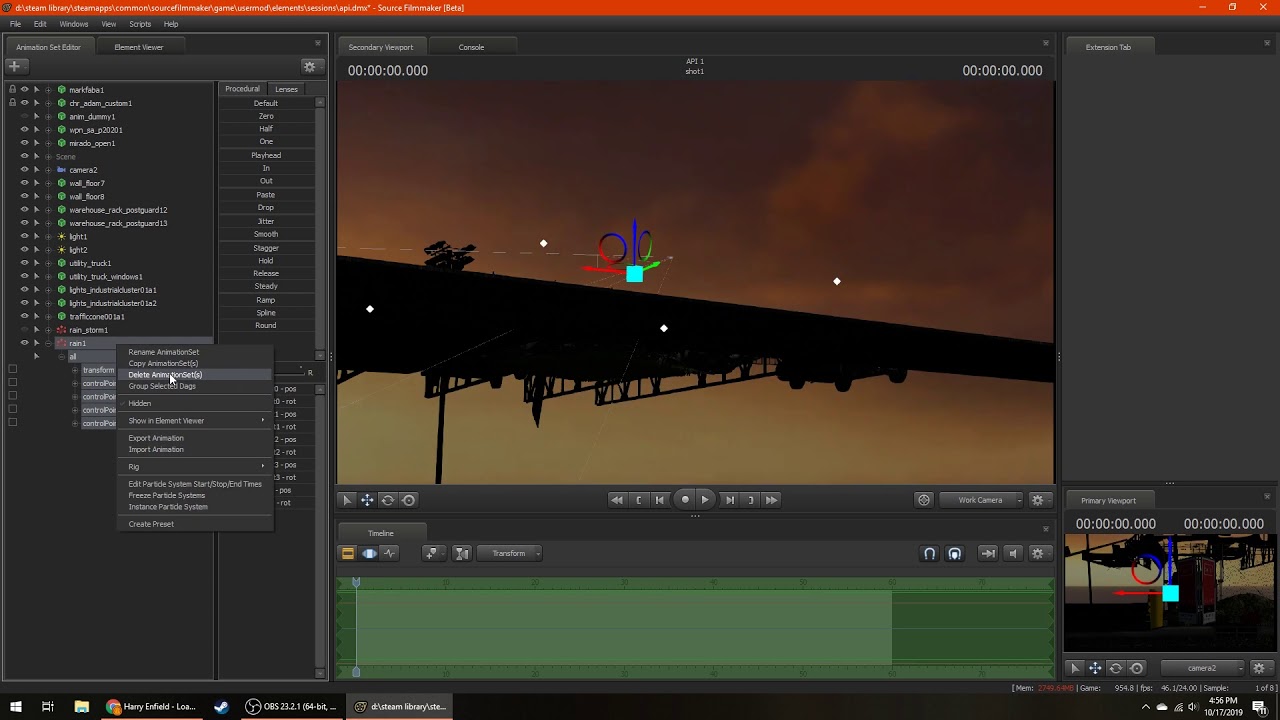Jump to next clip with fast-forward button

[771, 500]
